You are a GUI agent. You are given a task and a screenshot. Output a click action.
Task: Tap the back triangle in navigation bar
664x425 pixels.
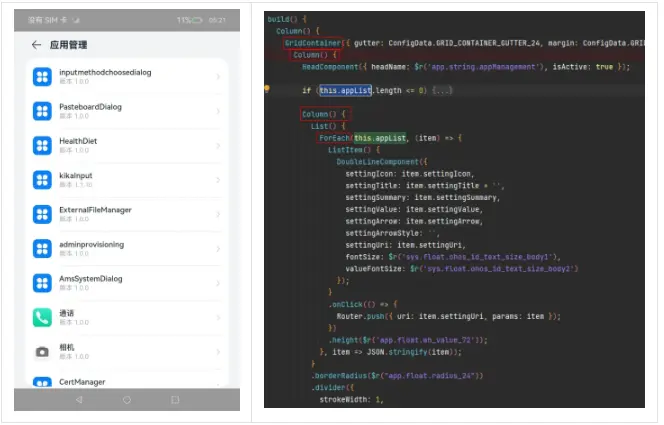(79, 401)
